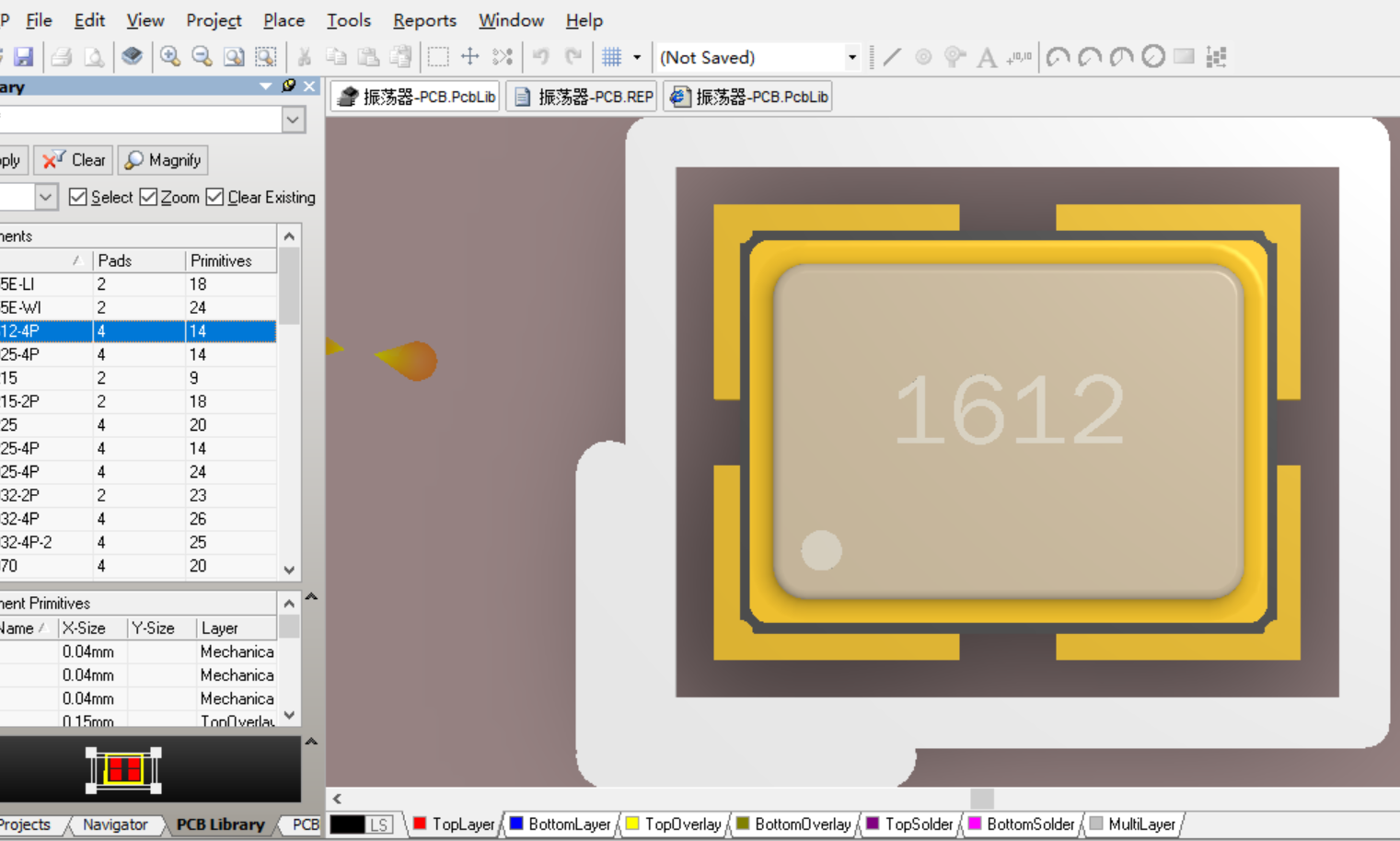Click the Clear button
Viewport: 1400px width, 841px height.
[x=75, y=160]
